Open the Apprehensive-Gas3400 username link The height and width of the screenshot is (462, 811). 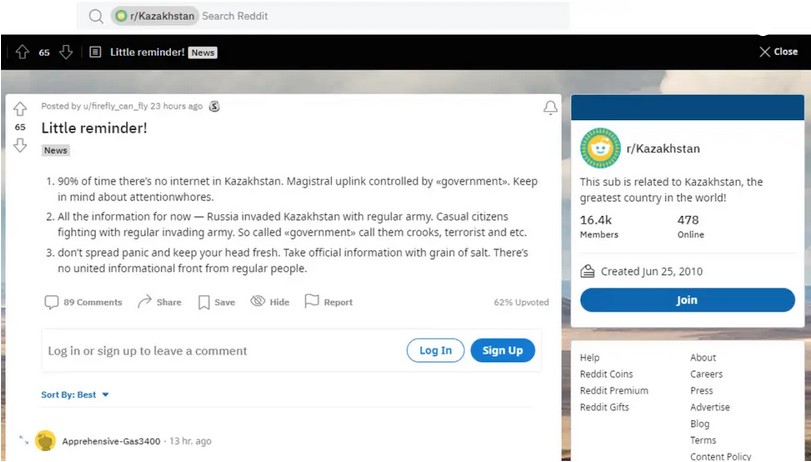(111, 441)
